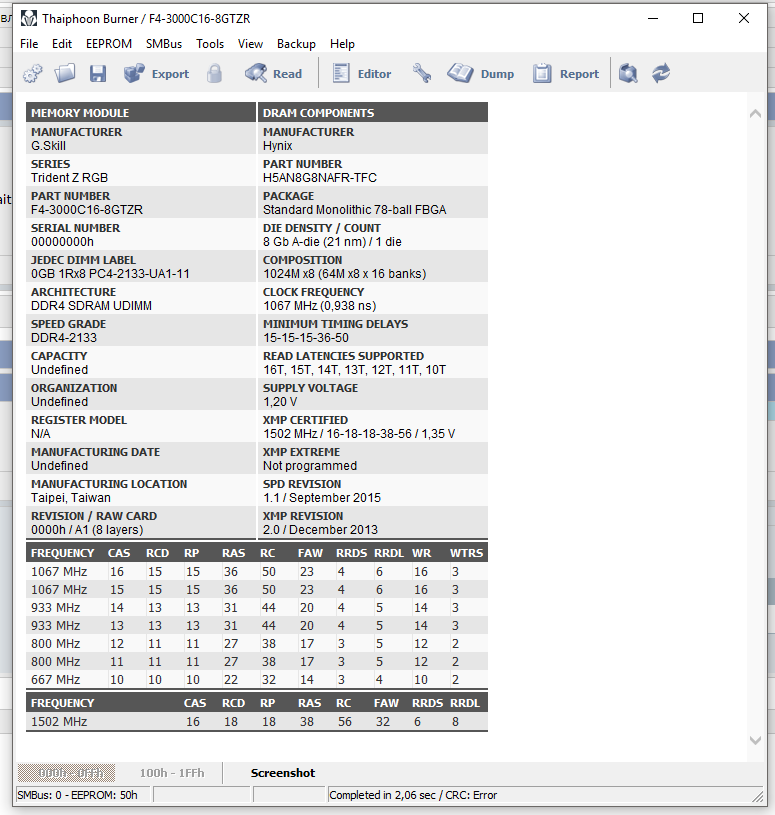Click the database search icon

(628, 74)
